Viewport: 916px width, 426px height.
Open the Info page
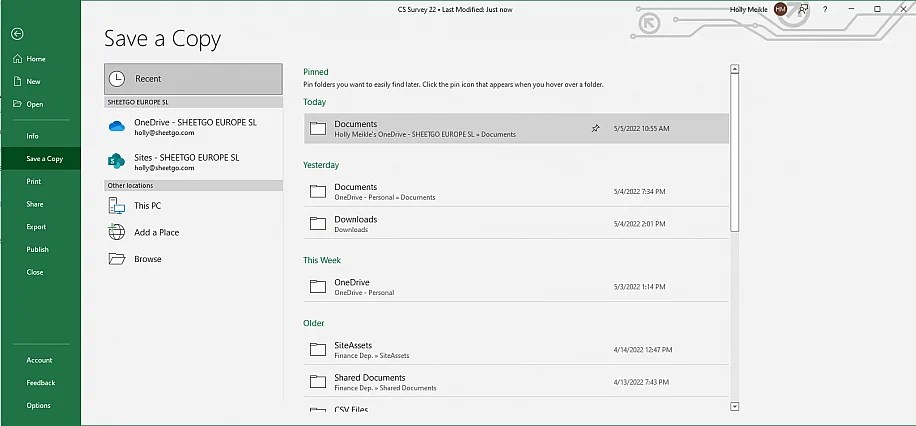[32, 136]
